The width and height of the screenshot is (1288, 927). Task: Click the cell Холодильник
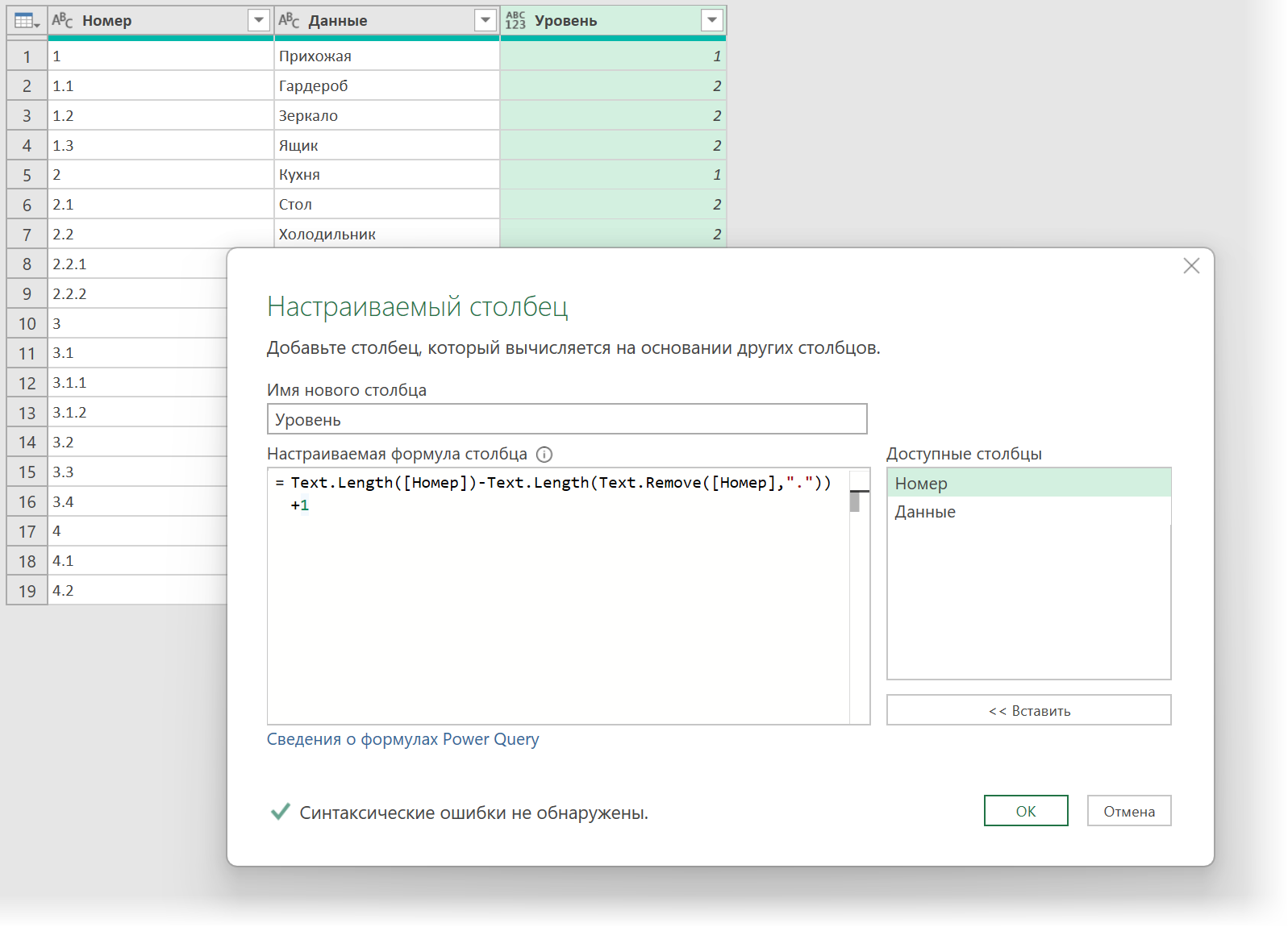click(387, 234)
